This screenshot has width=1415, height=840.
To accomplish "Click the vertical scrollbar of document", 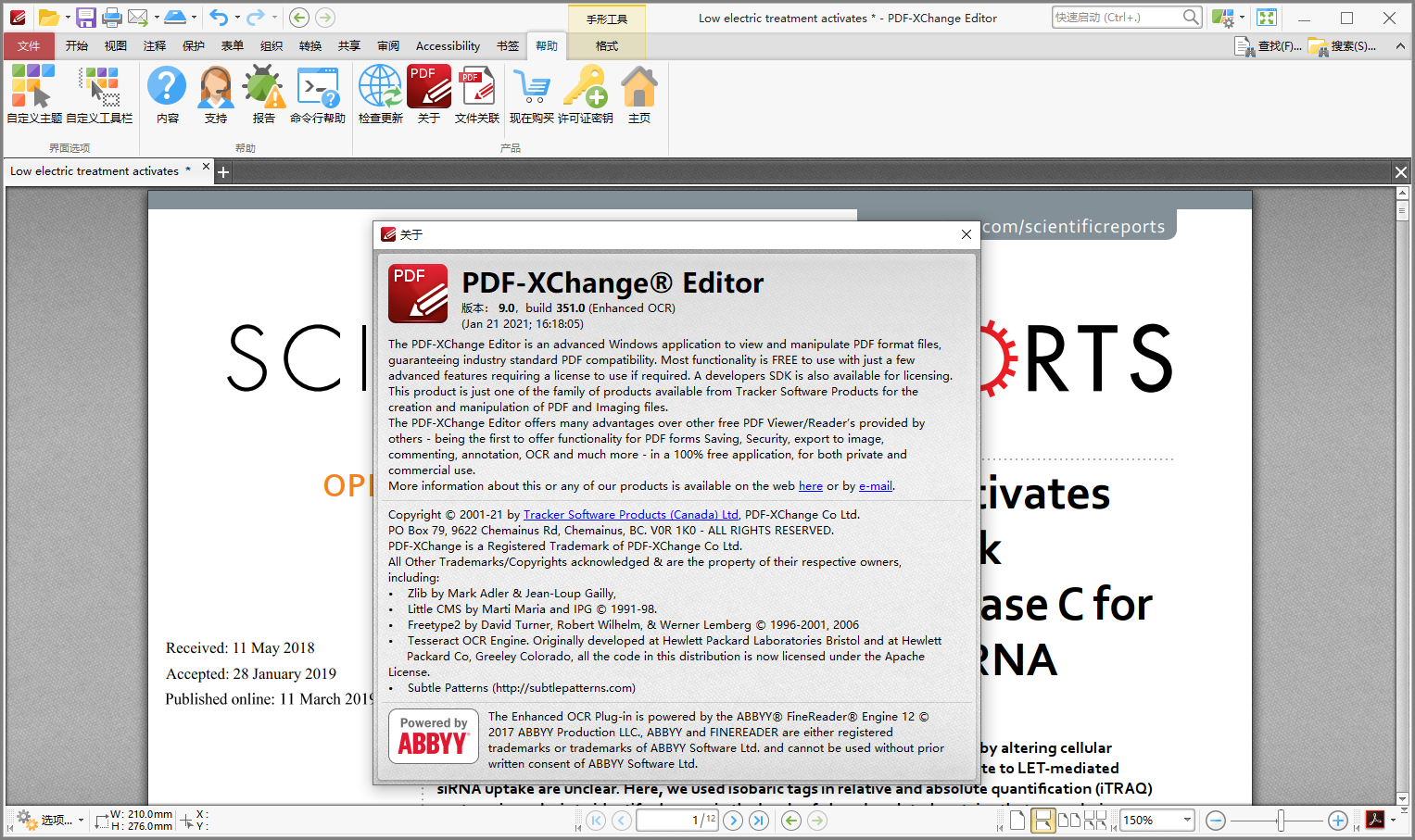I will click(x=1402, y=496).
